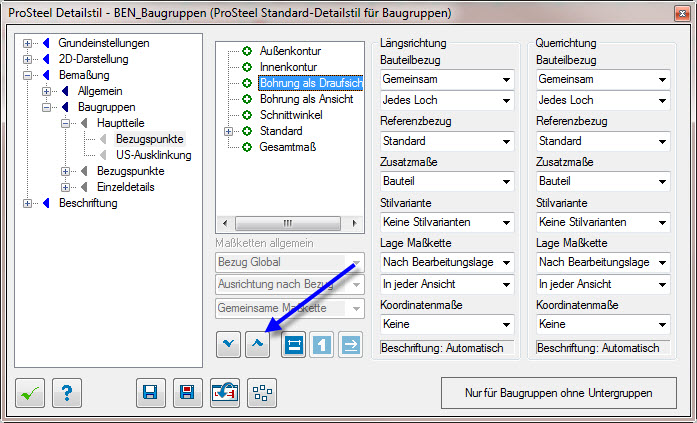Screen dimensions: 697x423
Task: Open Querrichtung Keine Stilvarianten dropdown
Action: coord(603,222)
